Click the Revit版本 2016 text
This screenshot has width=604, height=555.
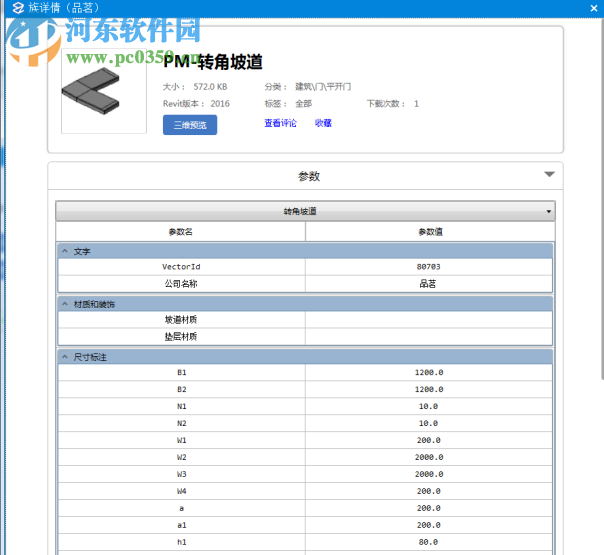(x=196, y=104)
